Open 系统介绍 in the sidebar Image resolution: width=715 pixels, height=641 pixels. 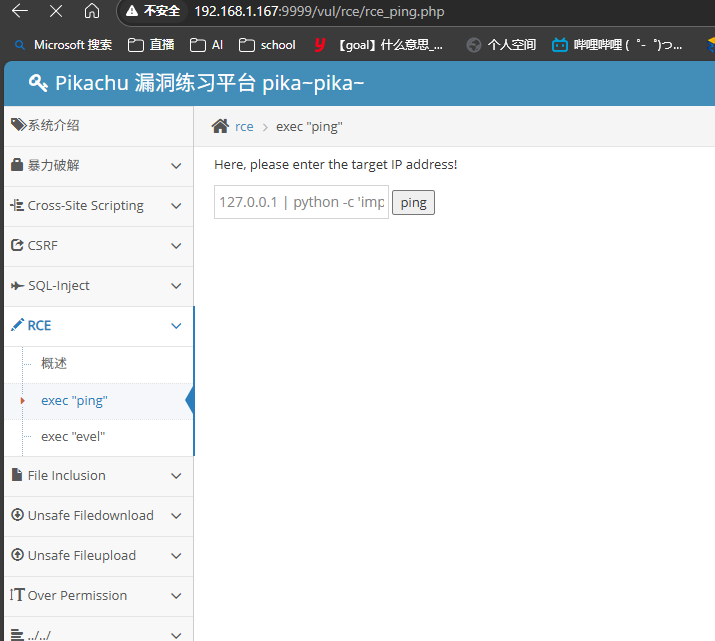98,125
